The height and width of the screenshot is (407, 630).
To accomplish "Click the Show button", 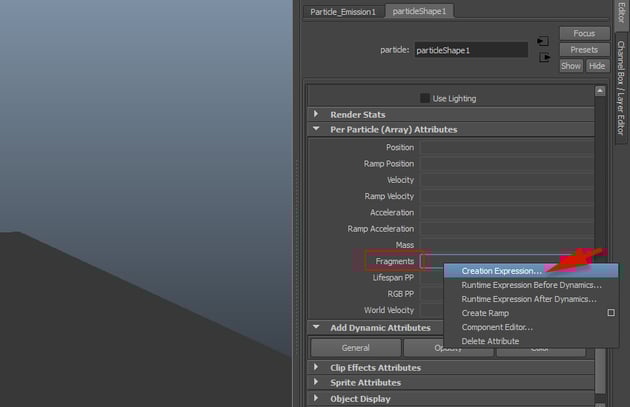I will point(571,66).
